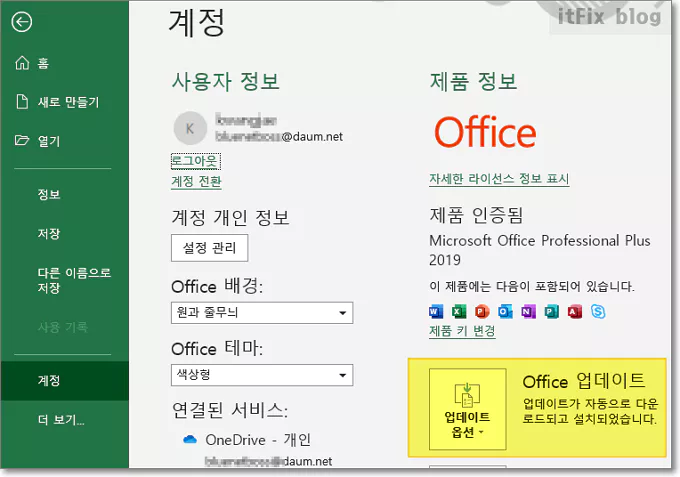The width and height of the screenshot is (680, 477).
Task: Click the user email ending @daum.net
Action: click(x=279, y=137)
